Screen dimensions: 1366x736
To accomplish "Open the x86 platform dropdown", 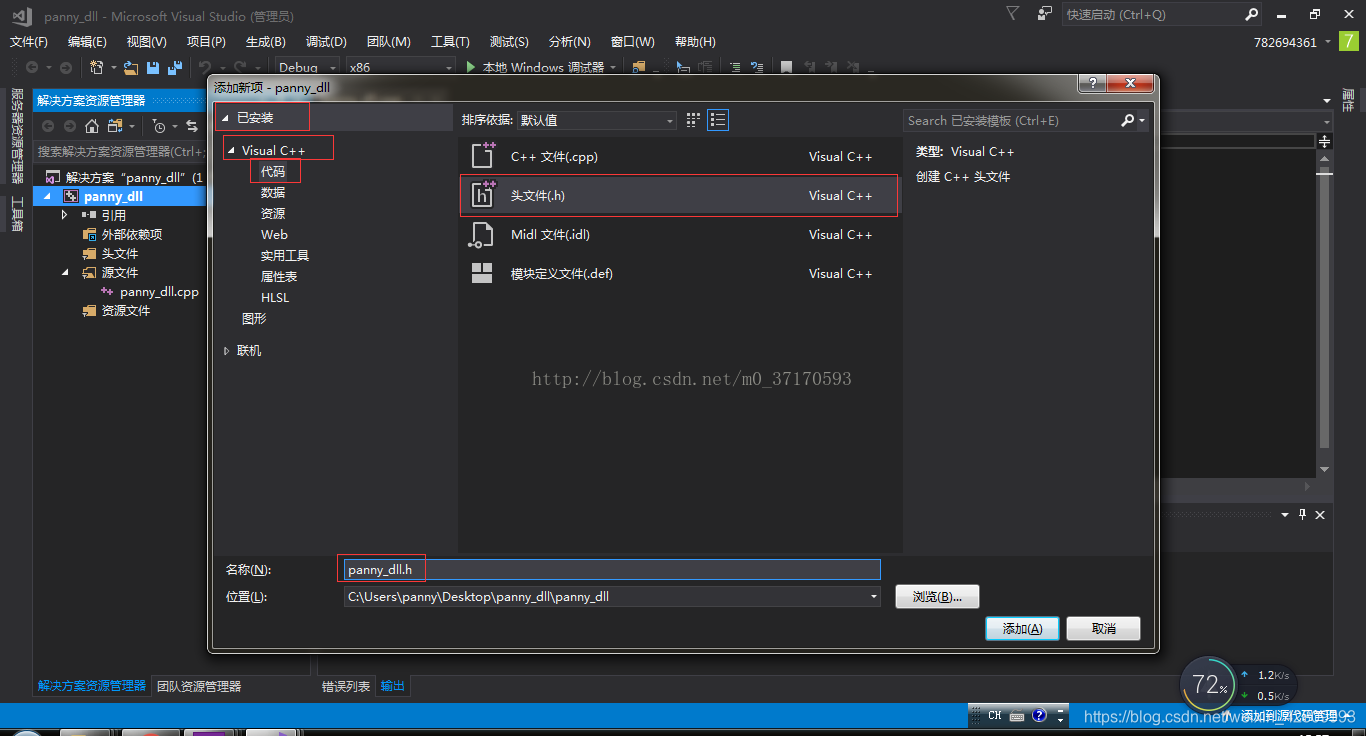I will 400,67.
